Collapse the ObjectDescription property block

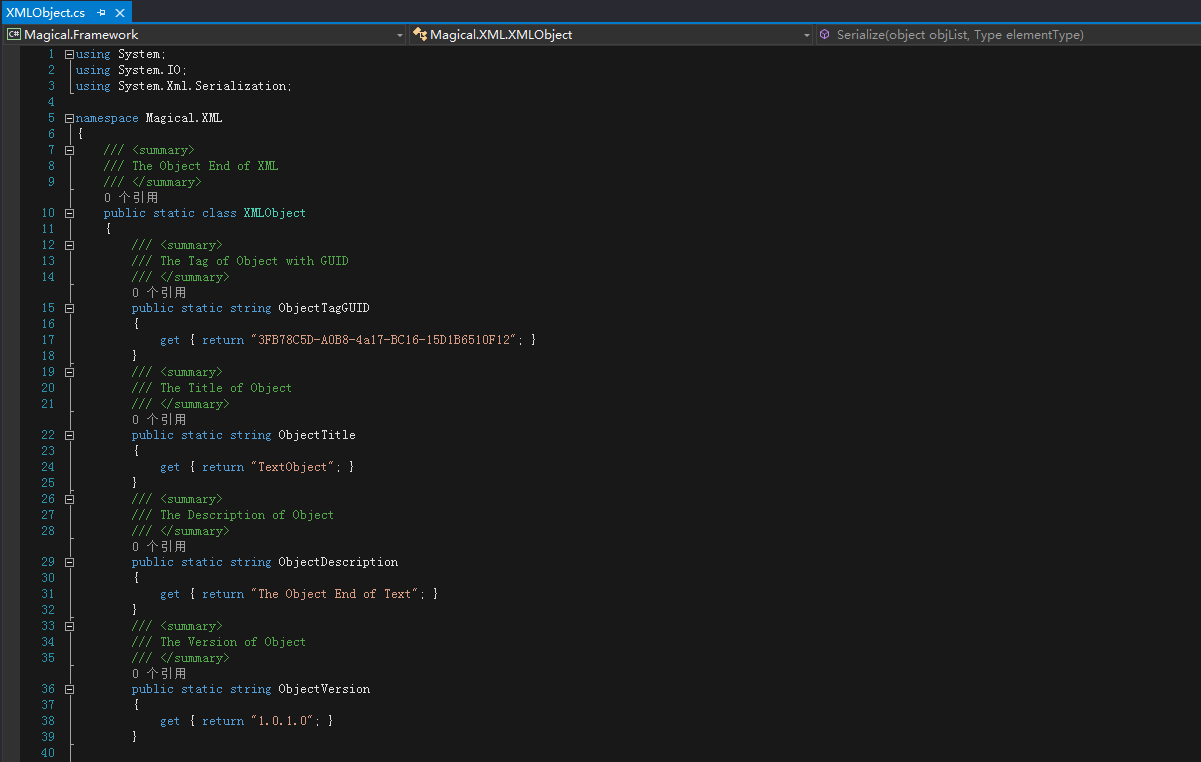[69, 562]
